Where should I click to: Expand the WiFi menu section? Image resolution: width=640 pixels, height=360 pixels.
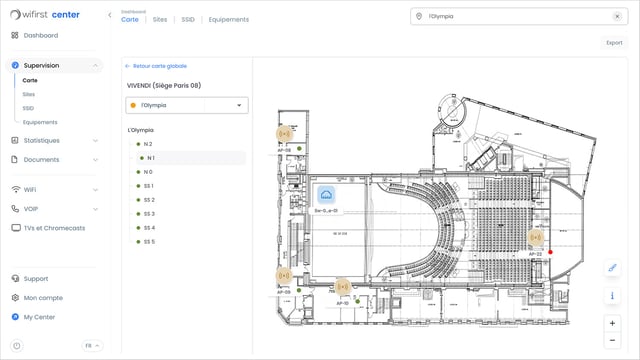(55, 190)
